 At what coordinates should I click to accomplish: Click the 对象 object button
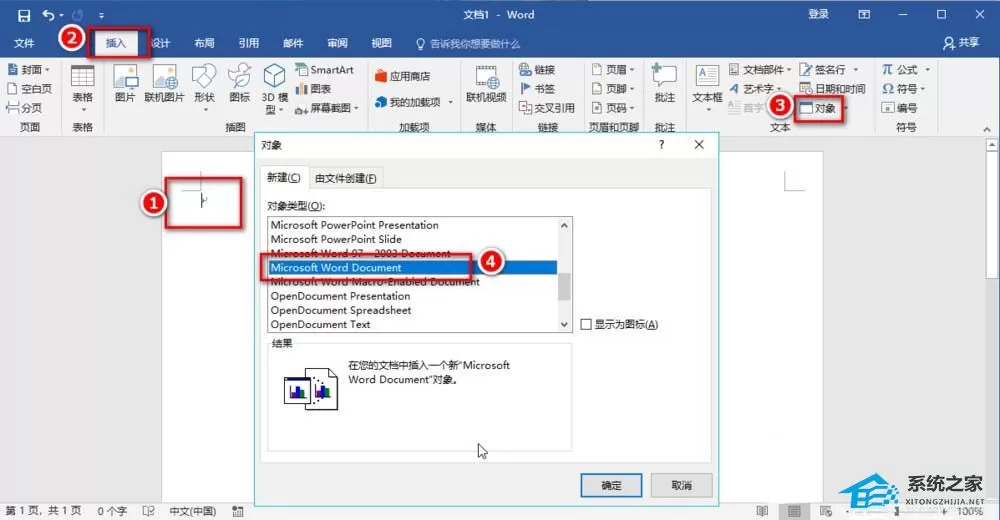818,108
